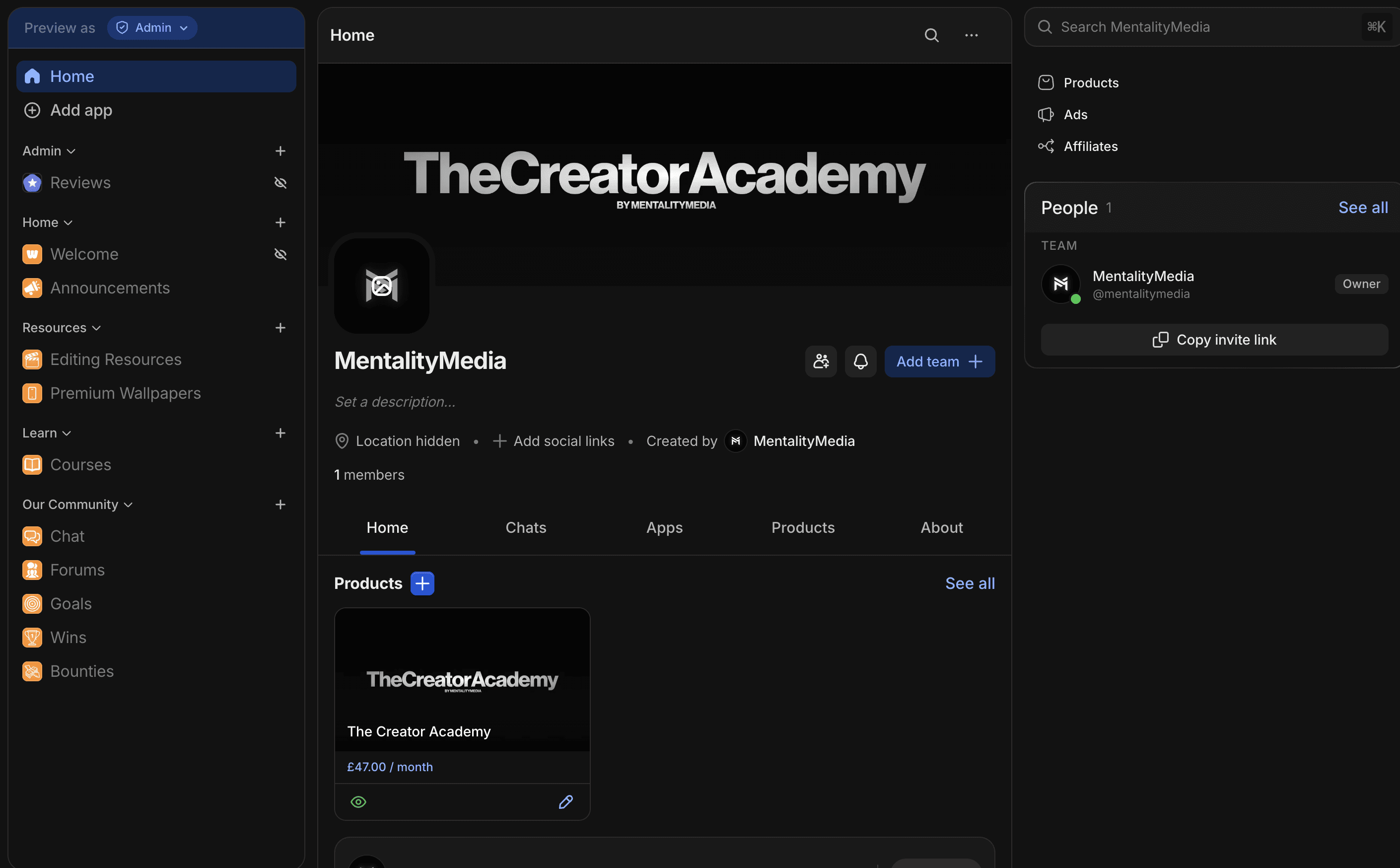Switch to the Chats tab
The height and width of the screenshot is (868, 1400).
[525, 527]
